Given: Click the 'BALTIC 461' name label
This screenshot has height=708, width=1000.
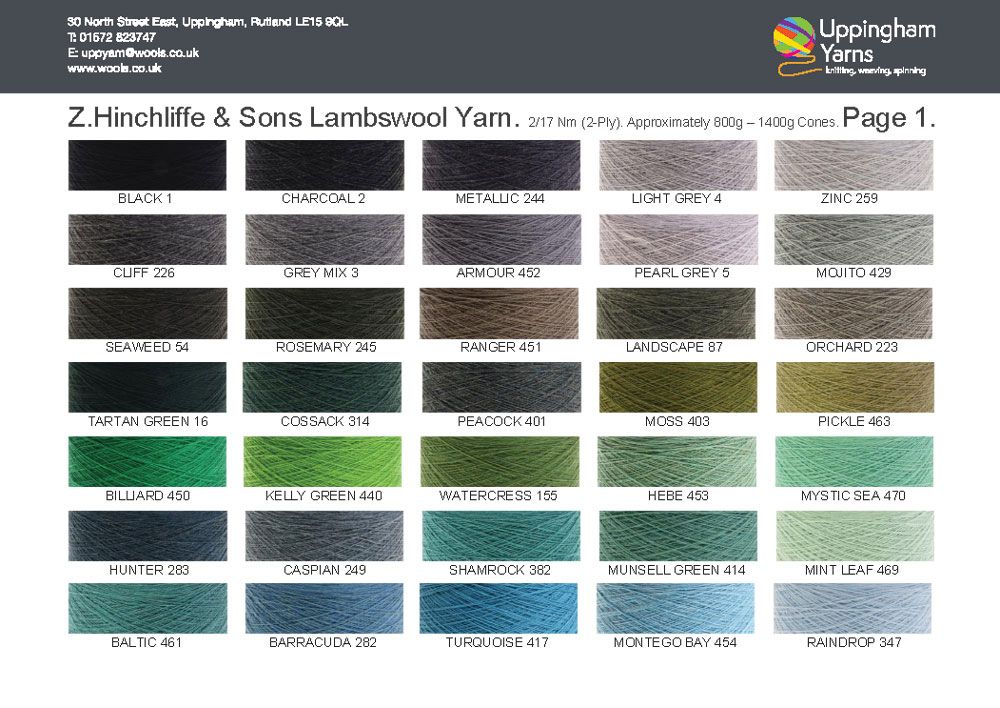Looking at the screenshot, I should tap(147, 642).
